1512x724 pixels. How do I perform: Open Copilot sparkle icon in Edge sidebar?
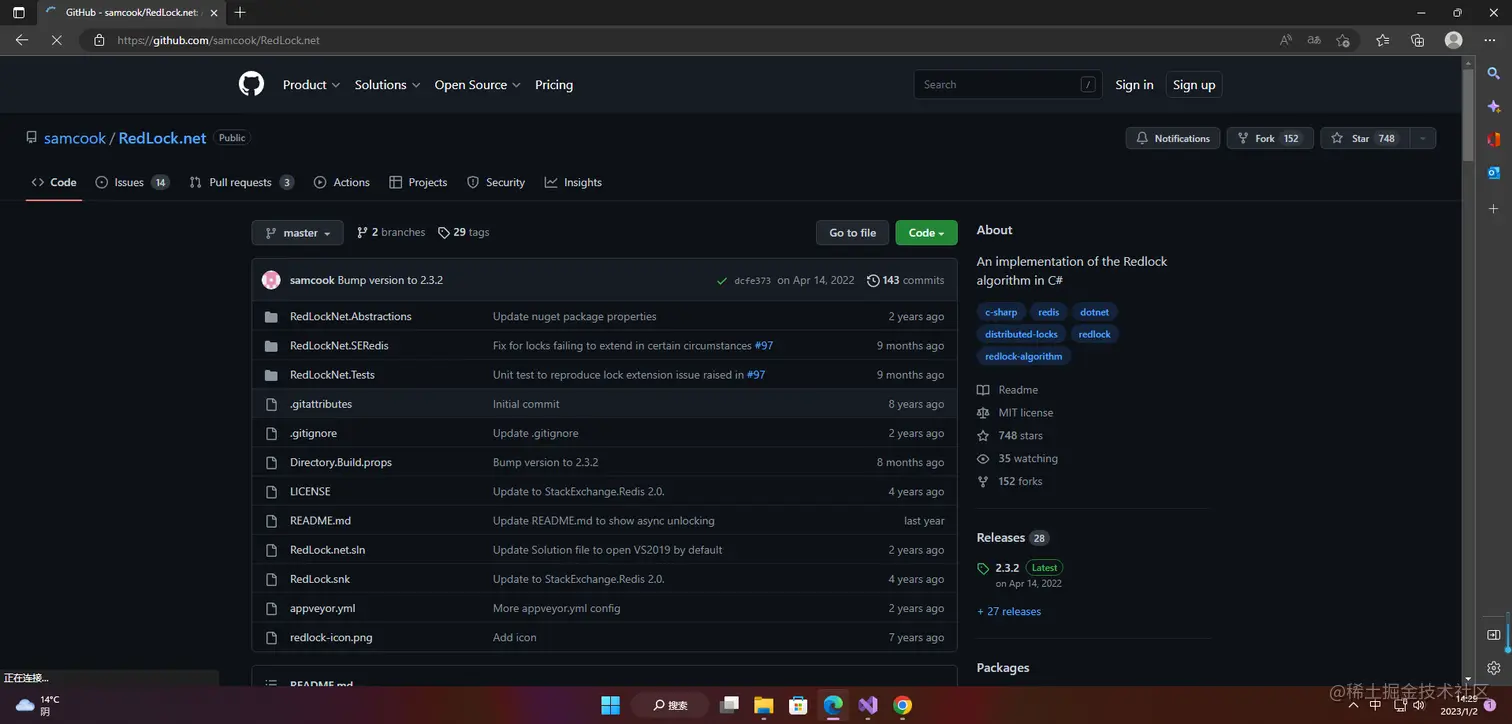pyautogui.click(x=1493, y=106)
